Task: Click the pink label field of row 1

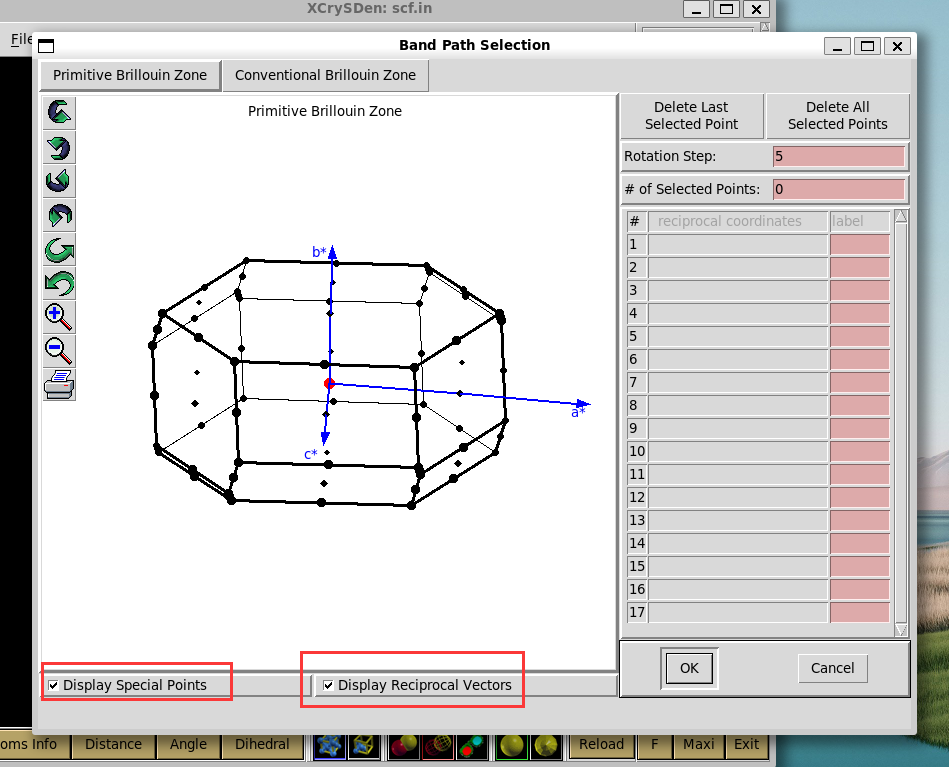Action: click(859, 245)
